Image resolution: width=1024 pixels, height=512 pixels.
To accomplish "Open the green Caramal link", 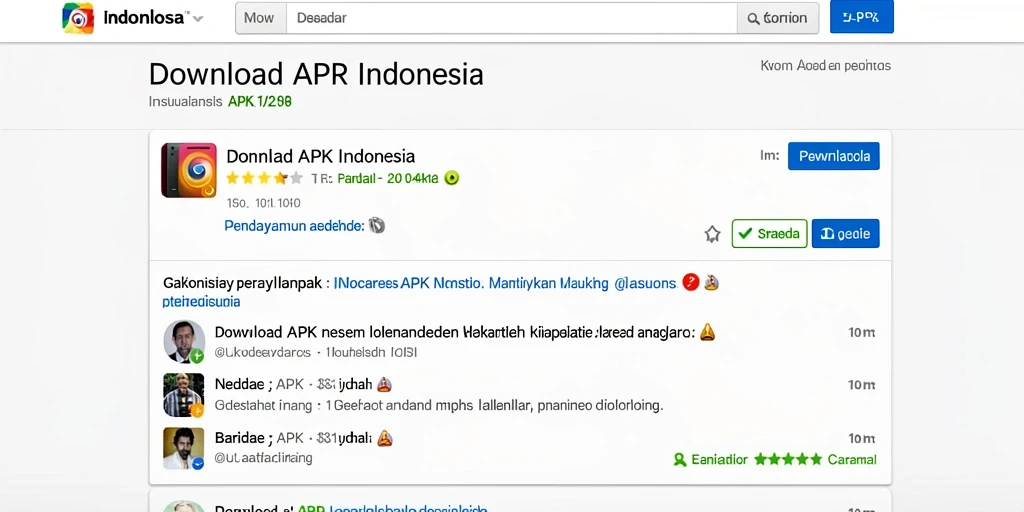I will pos(852,460).
